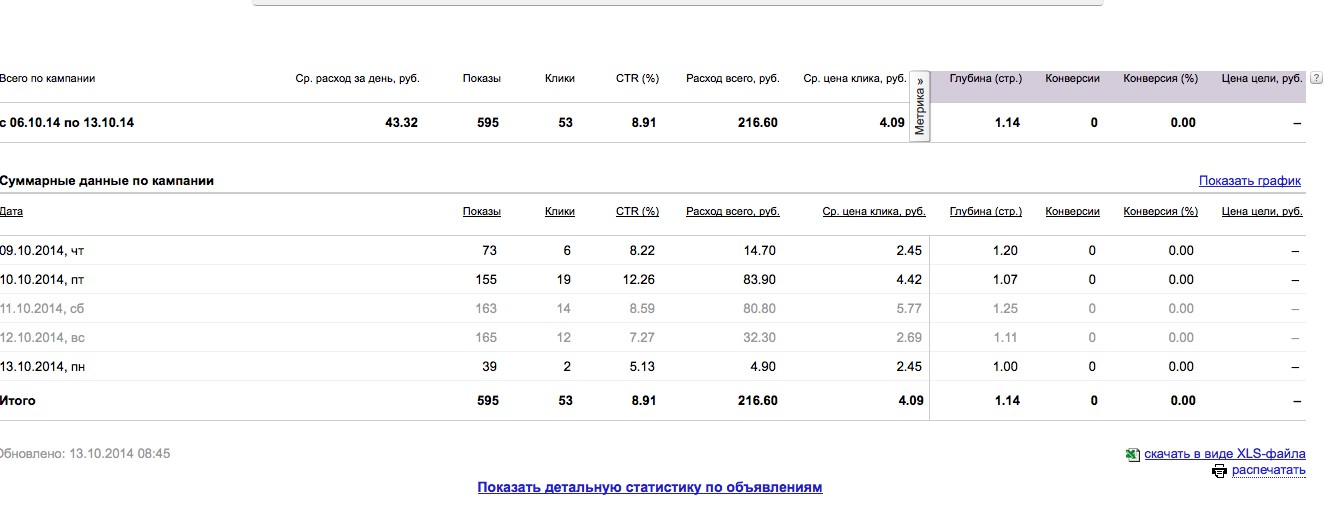1327x505 pixels.
Task: Click the Обновлено: 13.10.2014 08:45 timestamp
Action: [85, 454]
